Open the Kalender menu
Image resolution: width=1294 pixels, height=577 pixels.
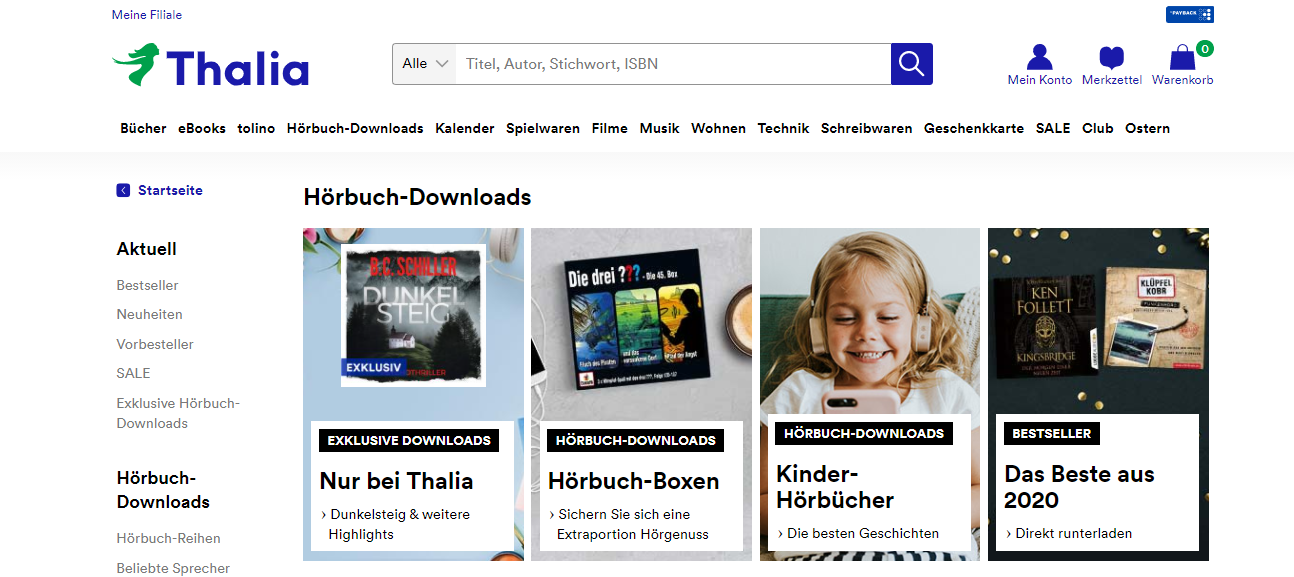point(465,128)
